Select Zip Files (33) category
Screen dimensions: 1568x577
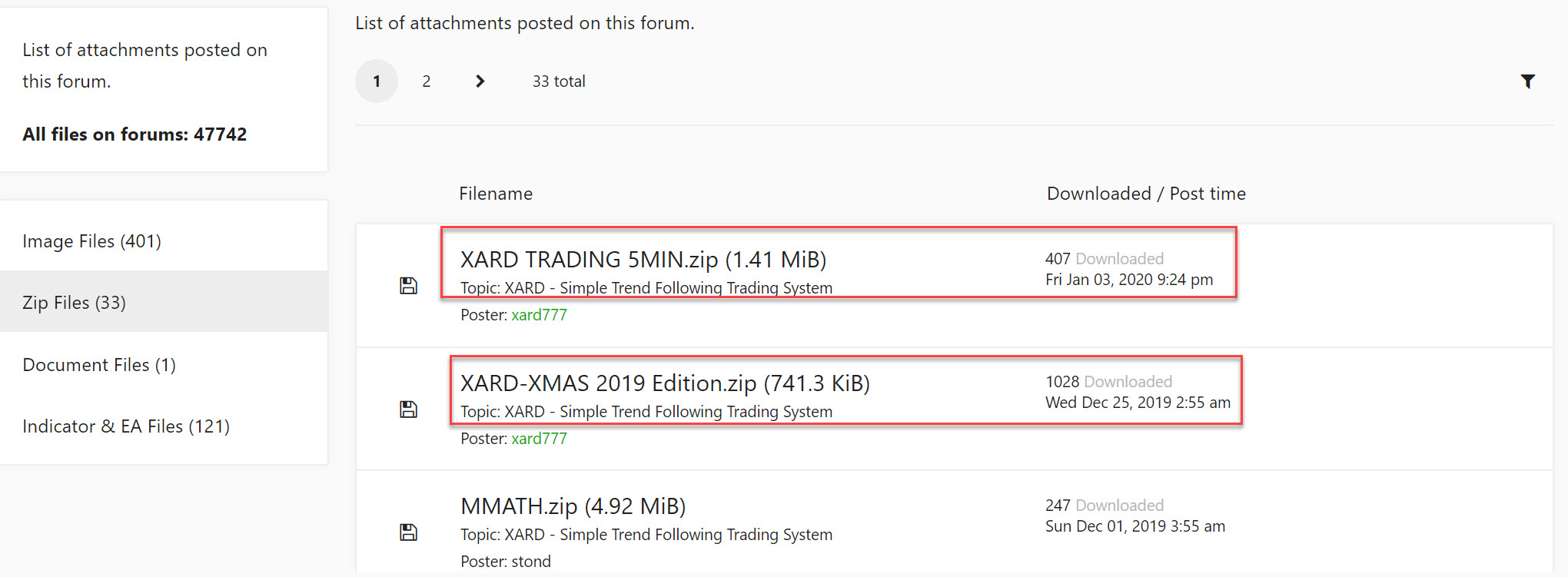pos(75,303)
